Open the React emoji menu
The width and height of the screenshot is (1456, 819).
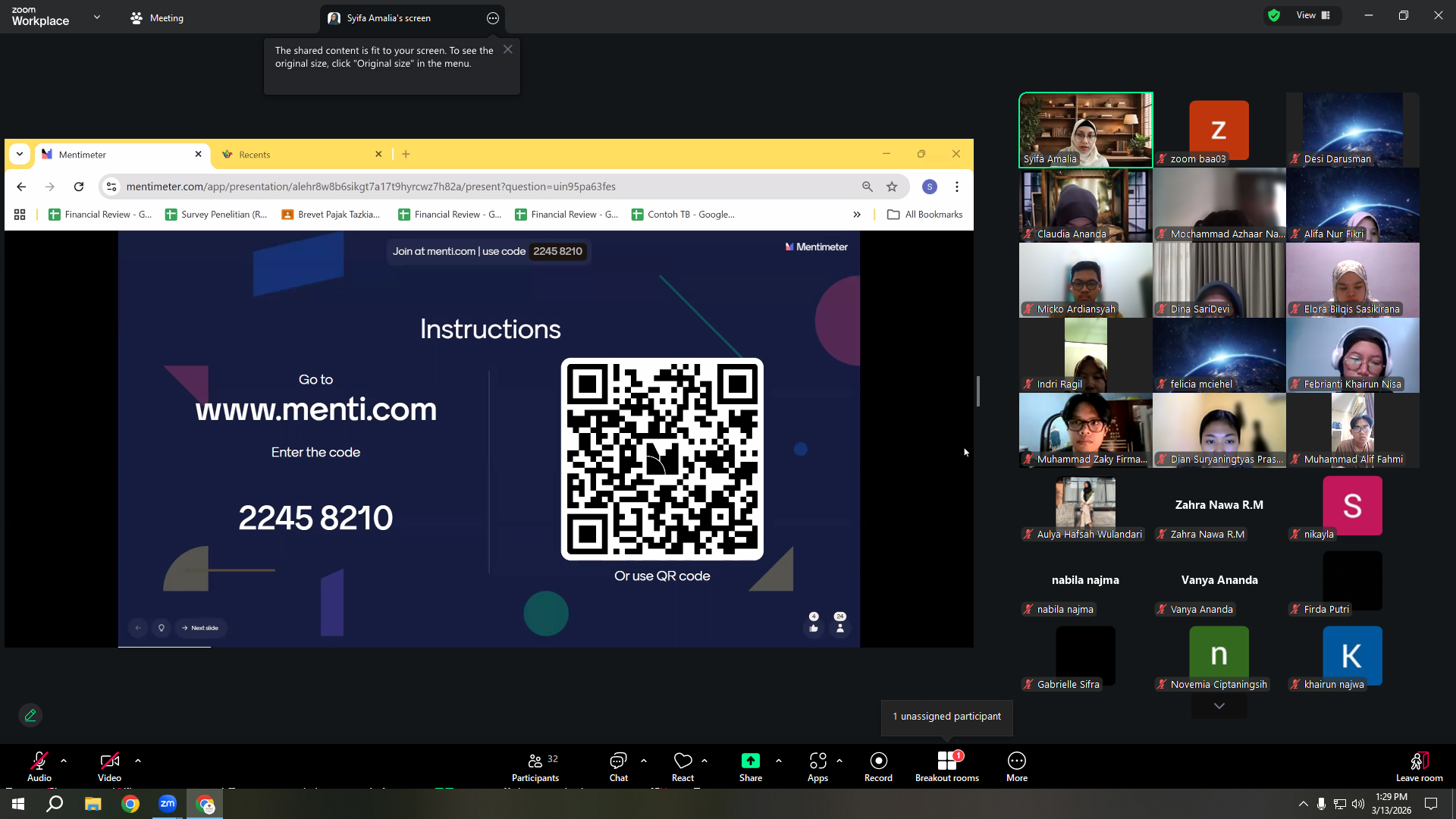click(x=682, y=766)
